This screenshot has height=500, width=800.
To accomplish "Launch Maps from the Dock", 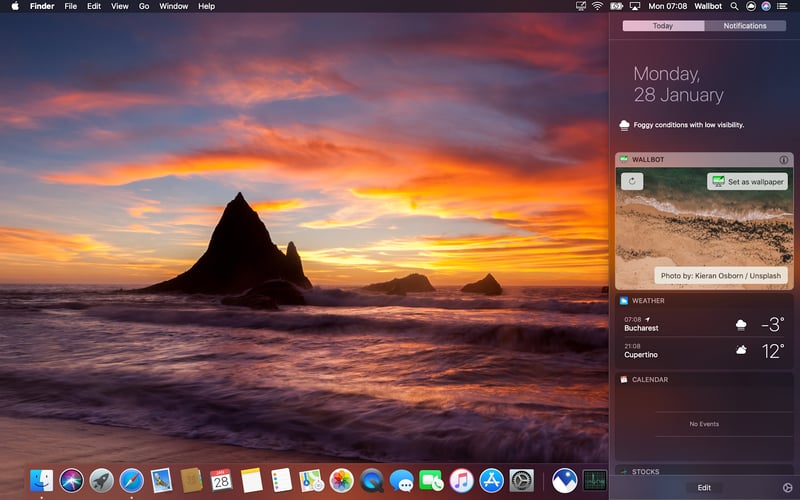I will click(311, 481).
